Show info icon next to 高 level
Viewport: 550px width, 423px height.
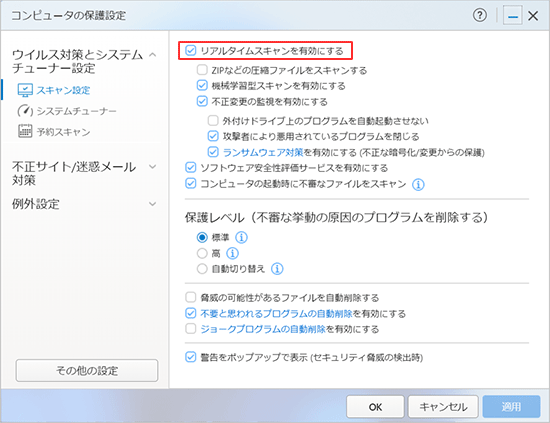pos(232,253)
